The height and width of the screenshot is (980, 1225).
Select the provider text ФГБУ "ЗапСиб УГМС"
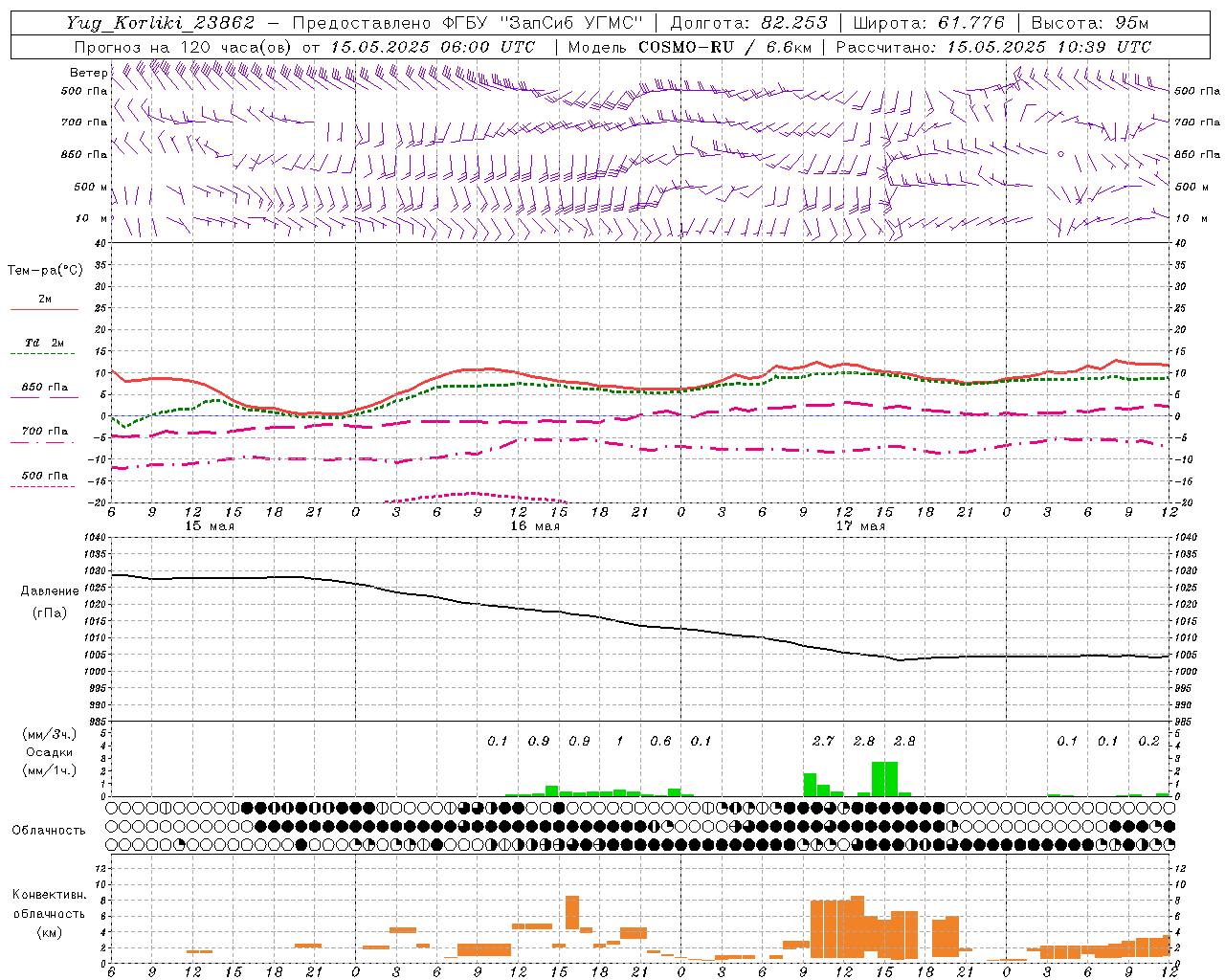(542, 23)
